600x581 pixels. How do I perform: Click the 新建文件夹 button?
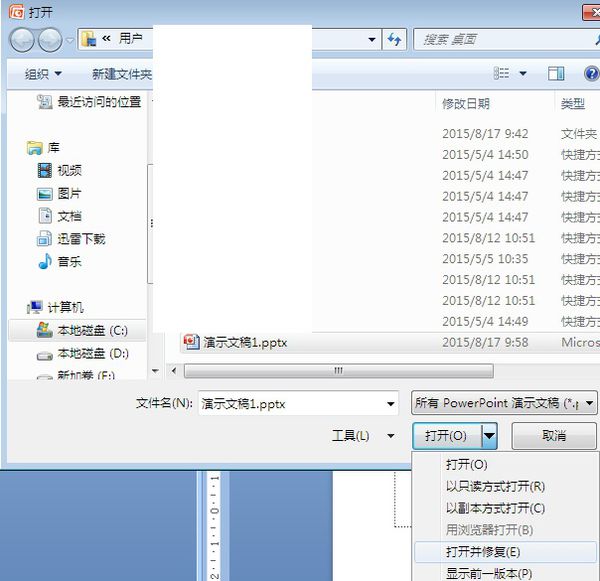point(122,74)
